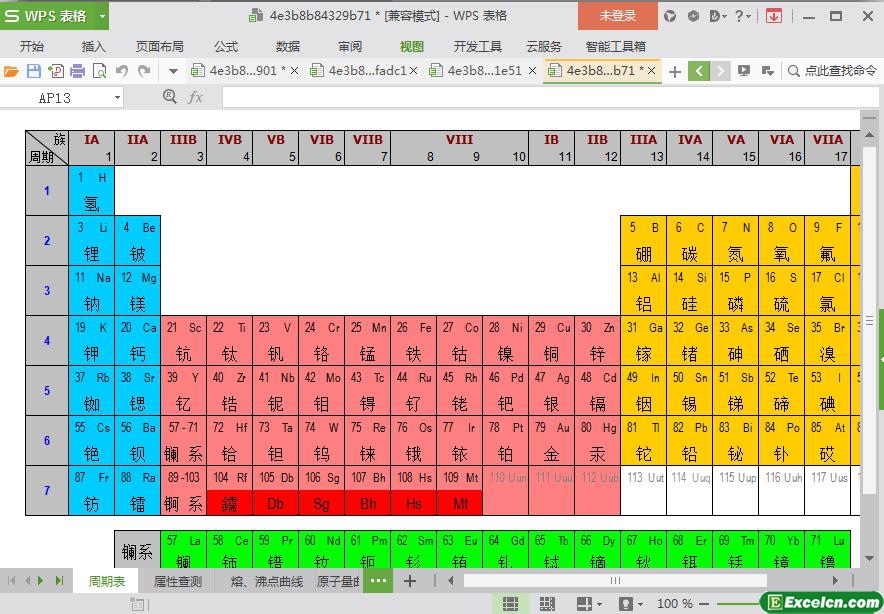Open the 插入 ribbon tab

(94, 47)
